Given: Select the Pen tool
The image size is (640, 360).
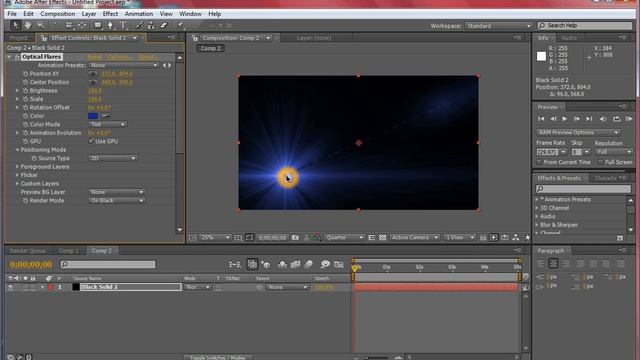Looking at the screenshot, I should (110, 25).
